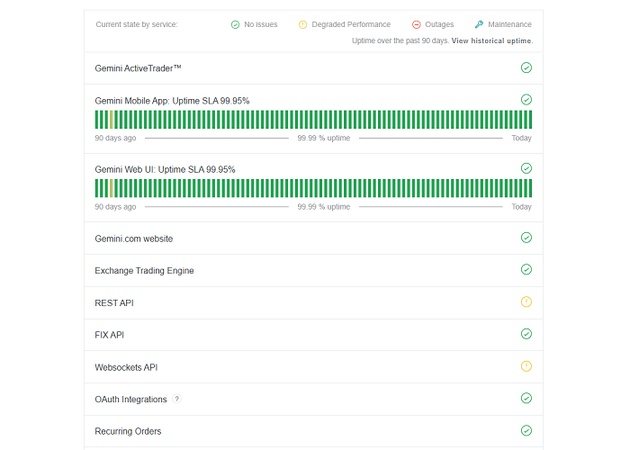Open the View historical uptime link

coord(492,41)
